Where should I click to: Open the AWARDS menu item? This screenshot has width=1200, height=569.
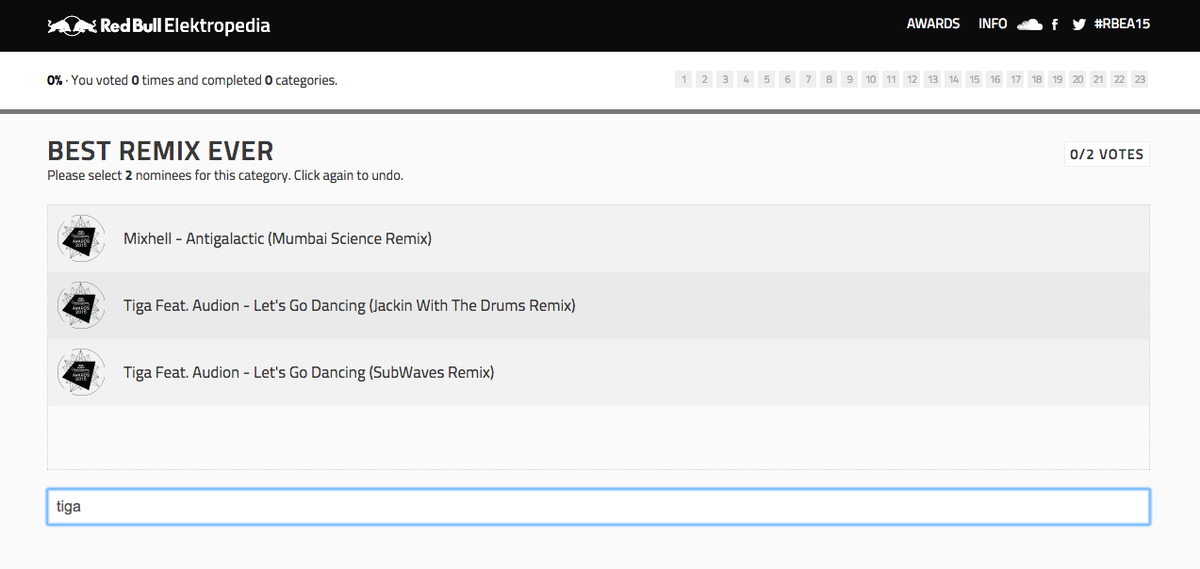coord(933,24)
